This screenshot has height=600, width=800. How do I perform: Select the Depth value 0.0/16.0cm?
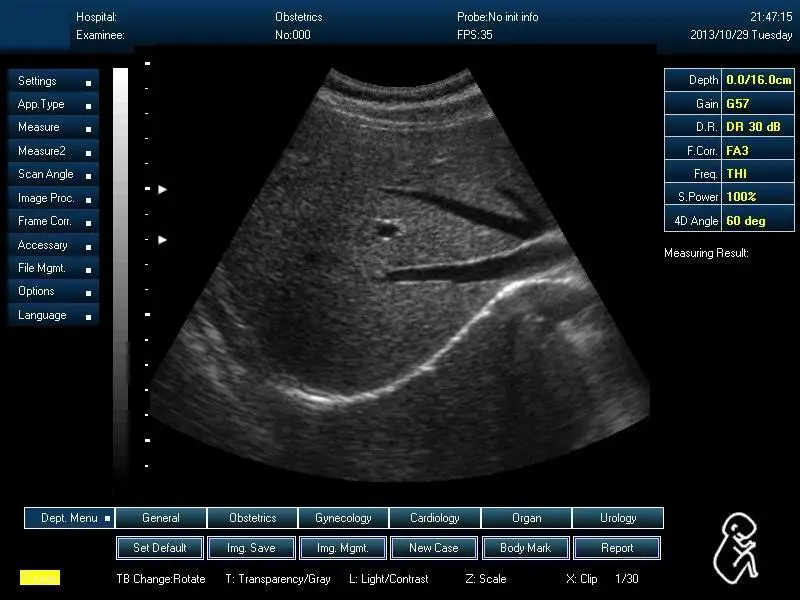[758, 80]
